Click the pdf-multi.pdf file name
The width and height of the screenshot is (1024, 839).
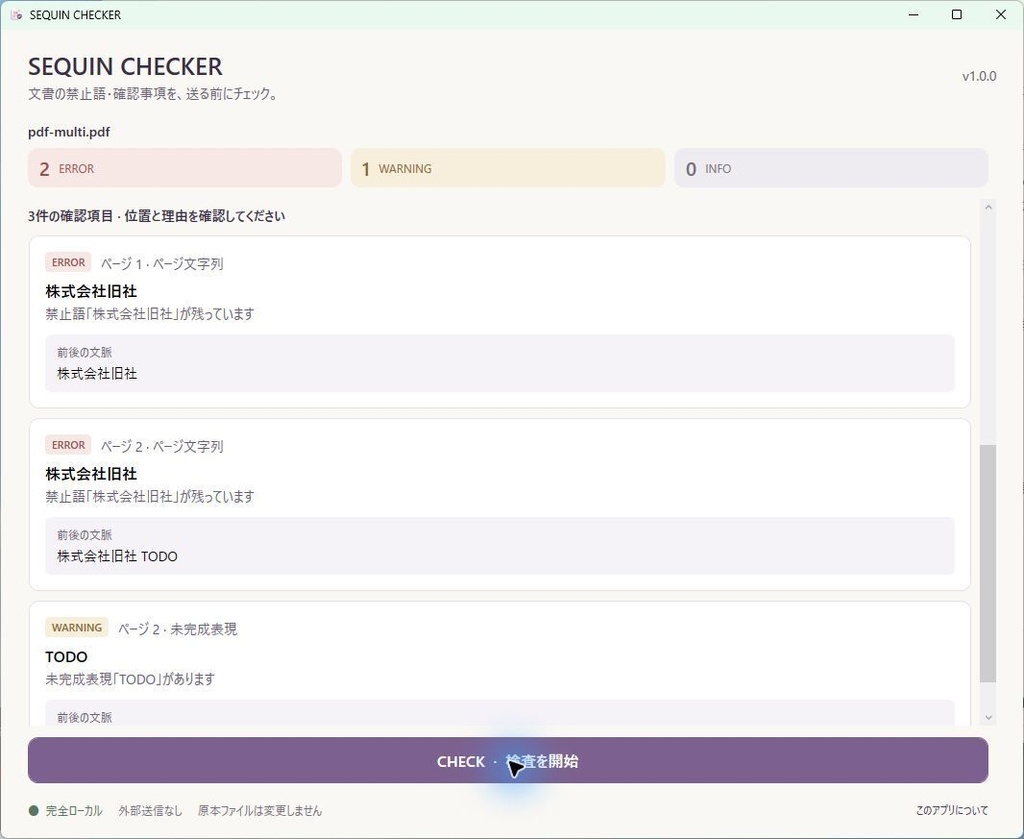[x=69, y=132]
